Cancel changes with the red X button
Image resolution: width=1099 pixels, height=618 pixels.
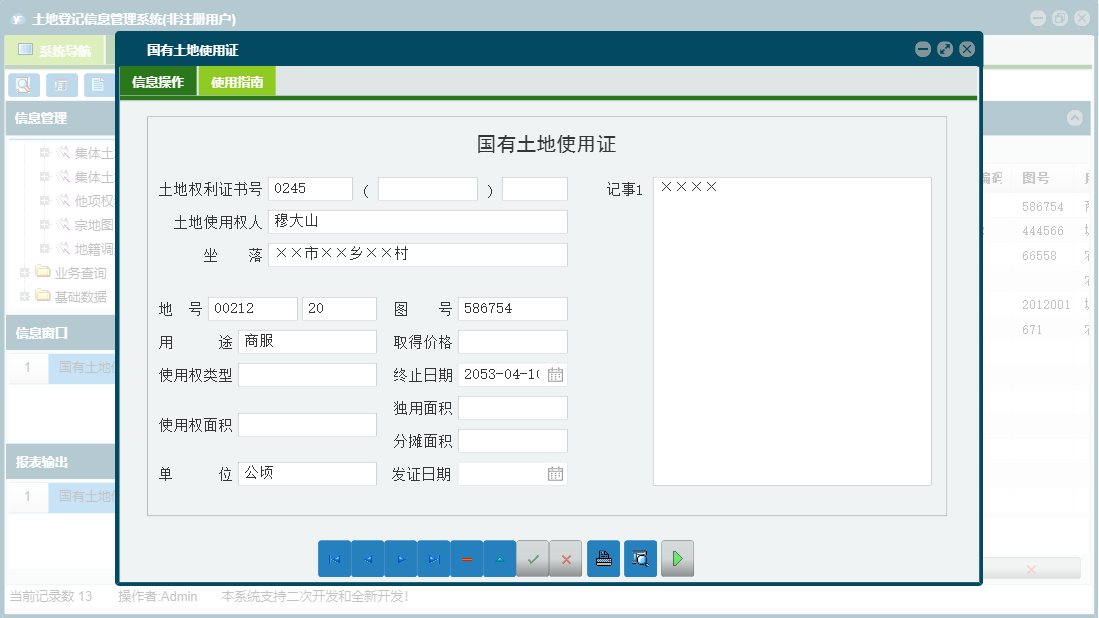pyautogui.click(x=566, y=558)
